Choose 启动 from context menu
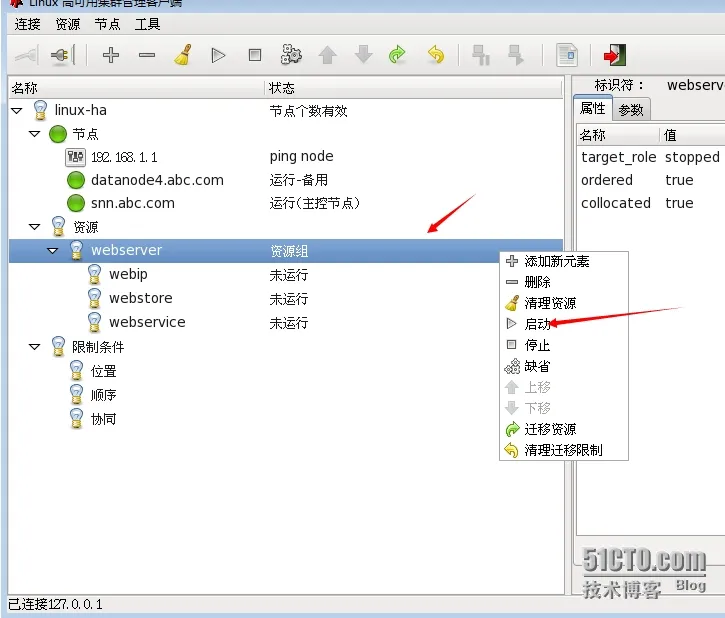Viewport: 725px width, 618px height. (x=564, y=324)
